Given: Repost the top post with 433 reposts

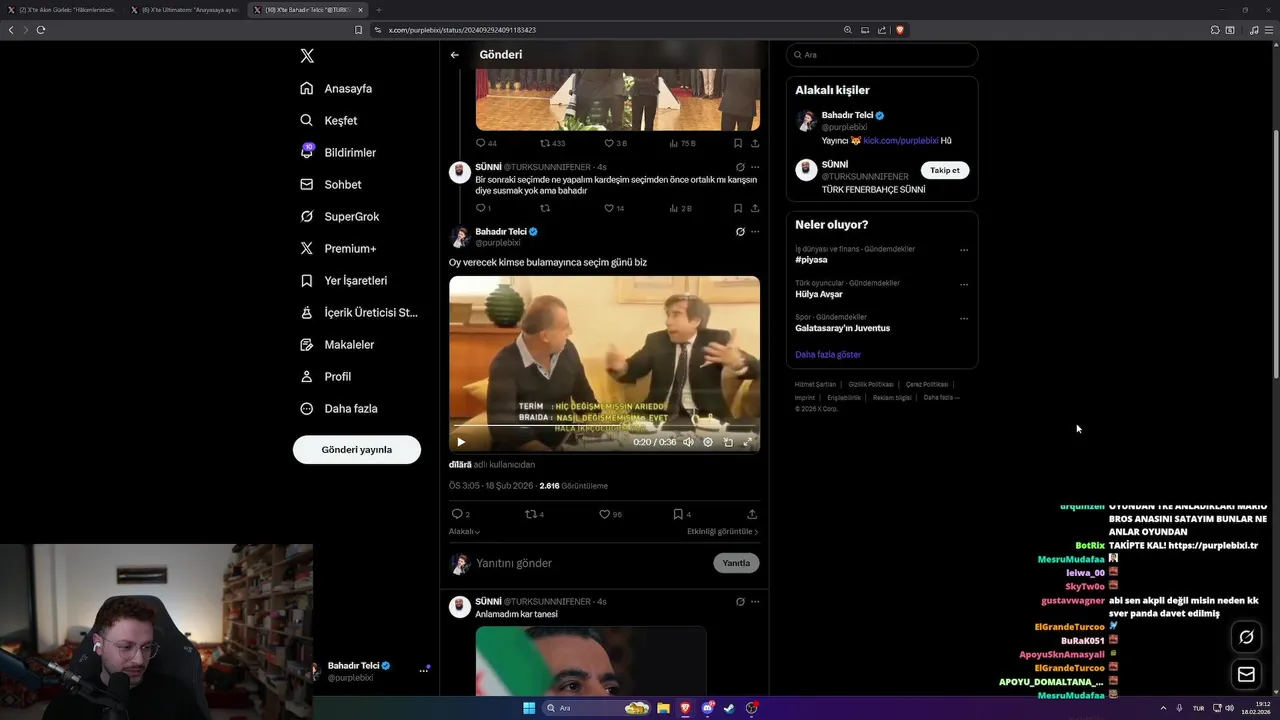Looking at the screenshot, I should coord(552,143).
